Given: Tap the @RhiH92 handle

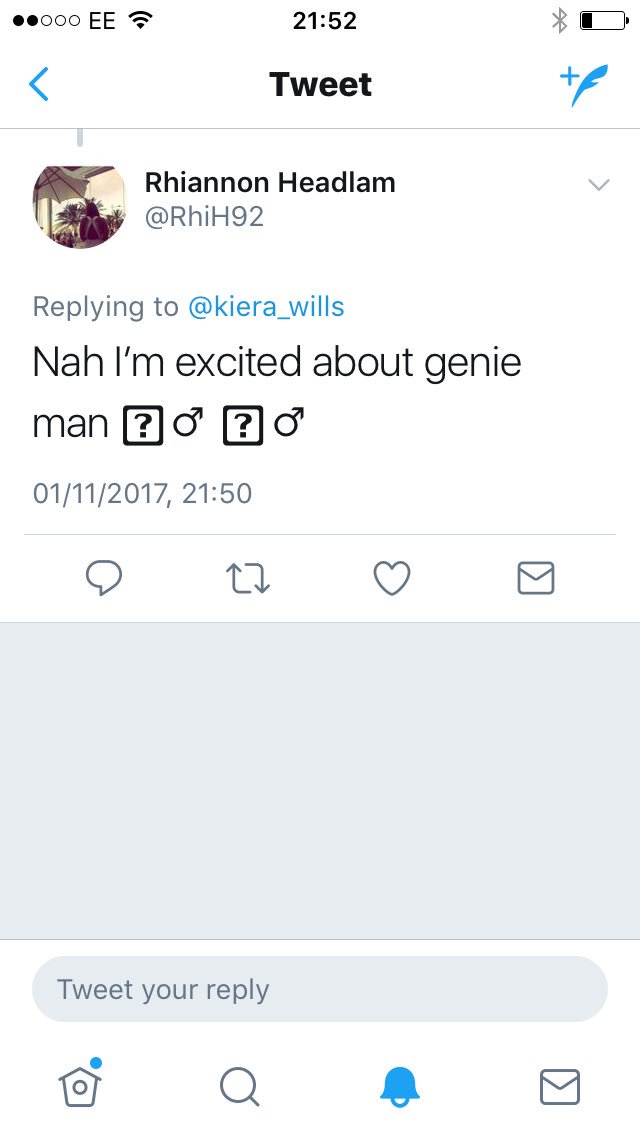Looking at the screenshot, I should (204, 217).
